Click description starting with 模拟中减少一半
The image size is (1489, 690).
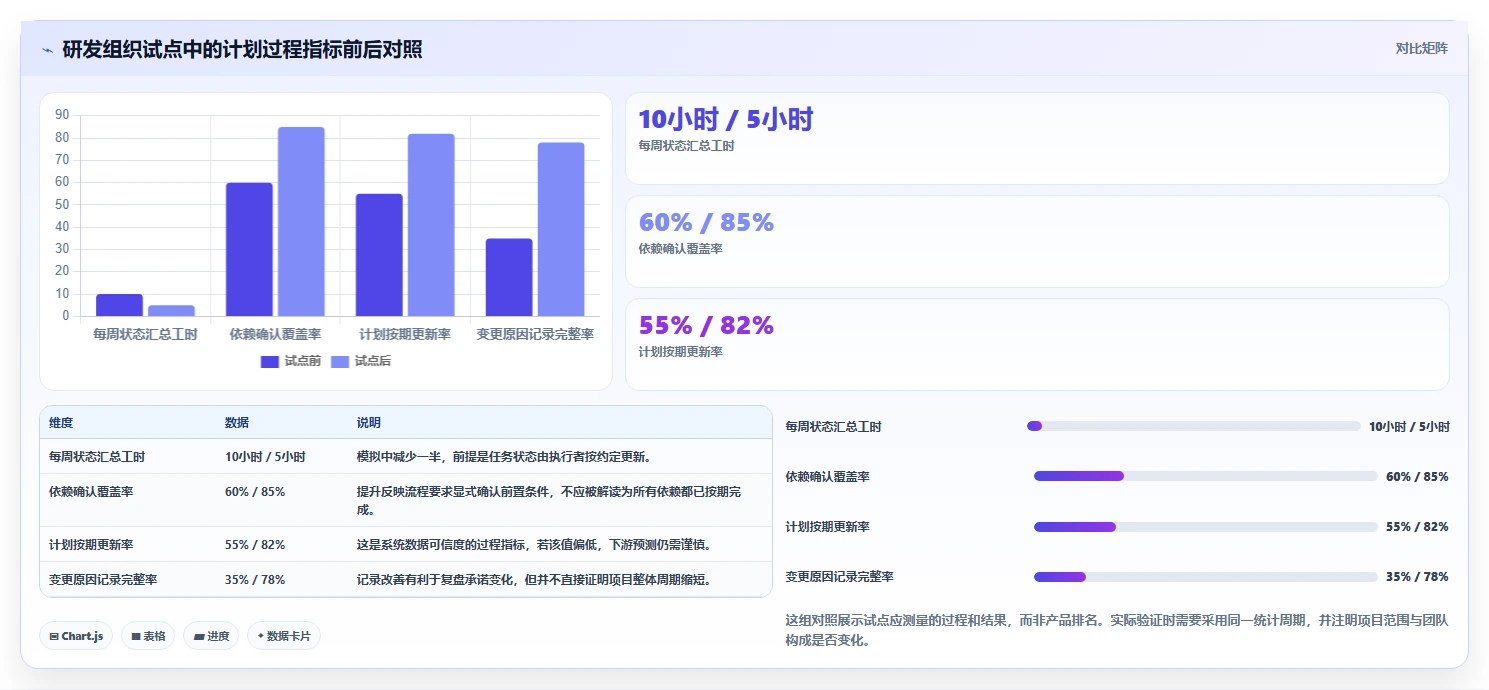(x=504, y=456)
